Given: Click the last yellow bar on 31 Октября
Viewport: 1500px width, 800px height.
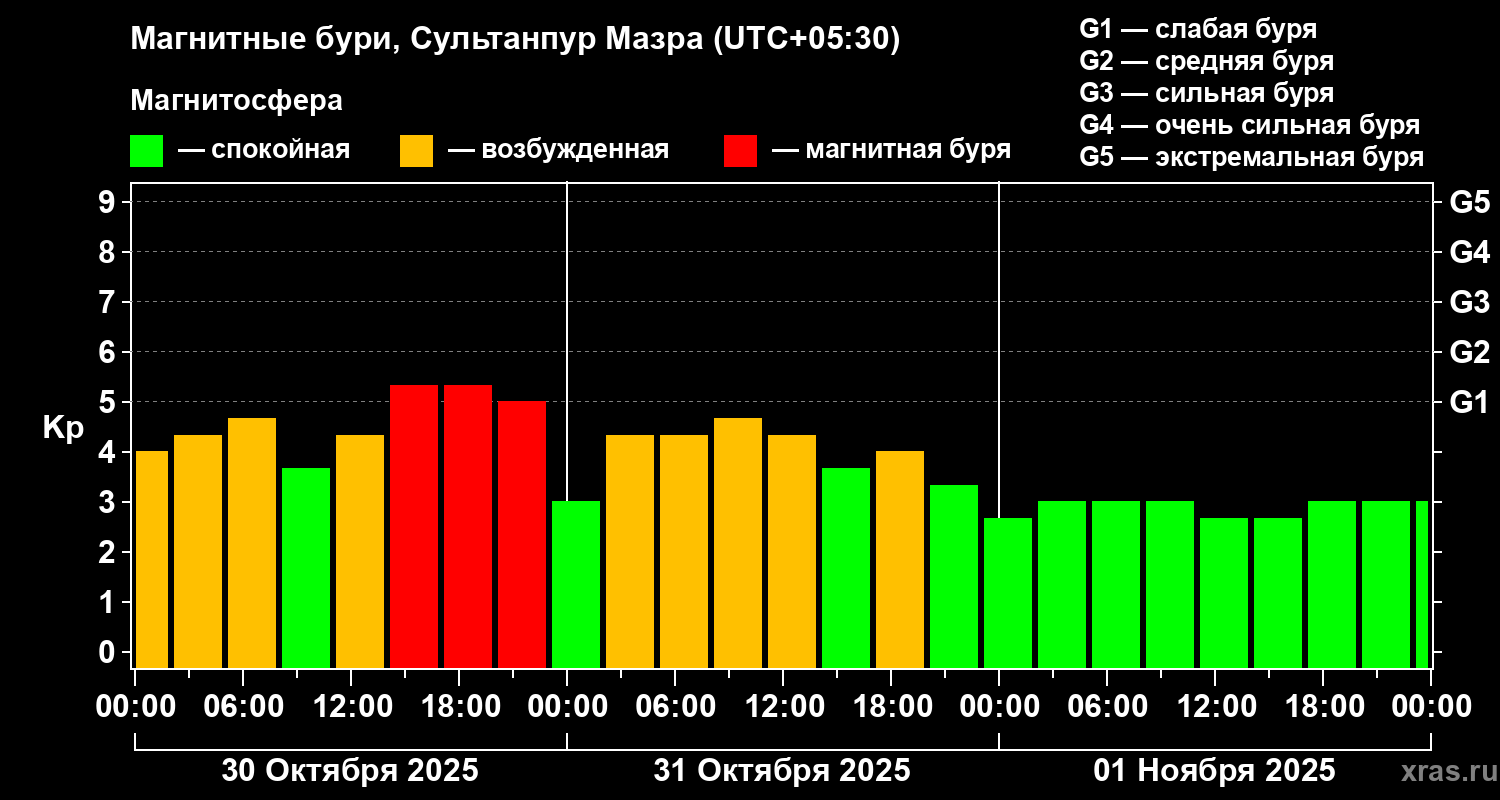Looking at the screenshot, I should (900, 559).
